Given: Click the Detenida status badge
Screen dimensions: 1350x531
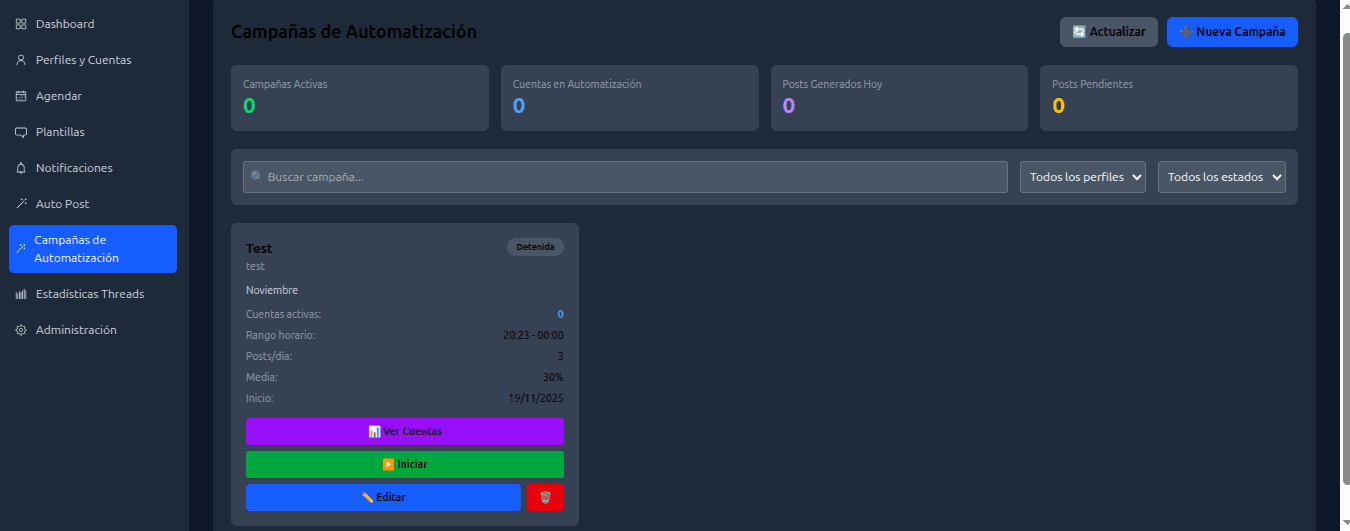Looking at the screenshot, I should point(535,247).
